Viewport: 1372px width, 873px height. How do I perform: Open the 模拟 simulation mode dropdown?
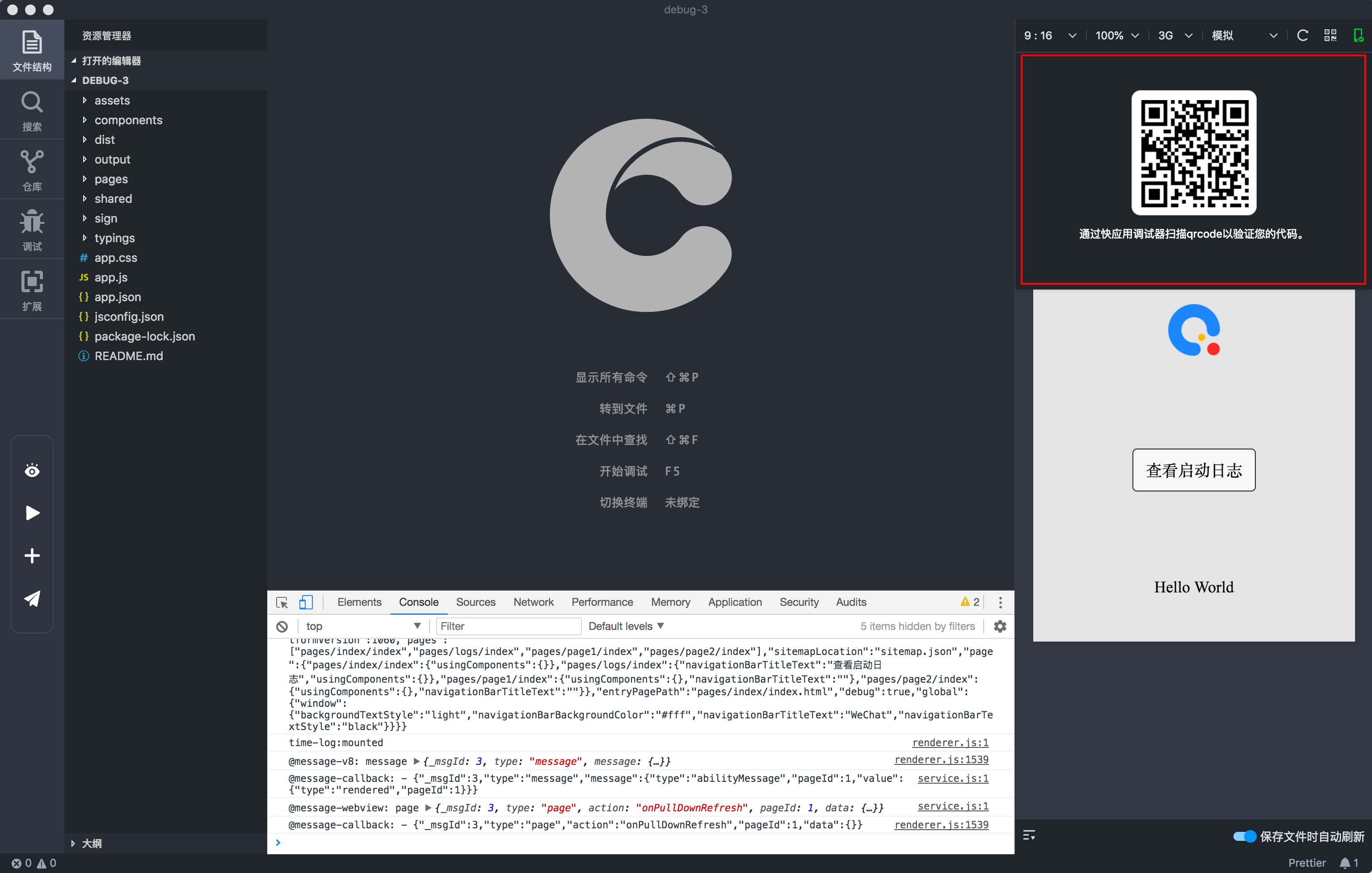click(1244, 35)
